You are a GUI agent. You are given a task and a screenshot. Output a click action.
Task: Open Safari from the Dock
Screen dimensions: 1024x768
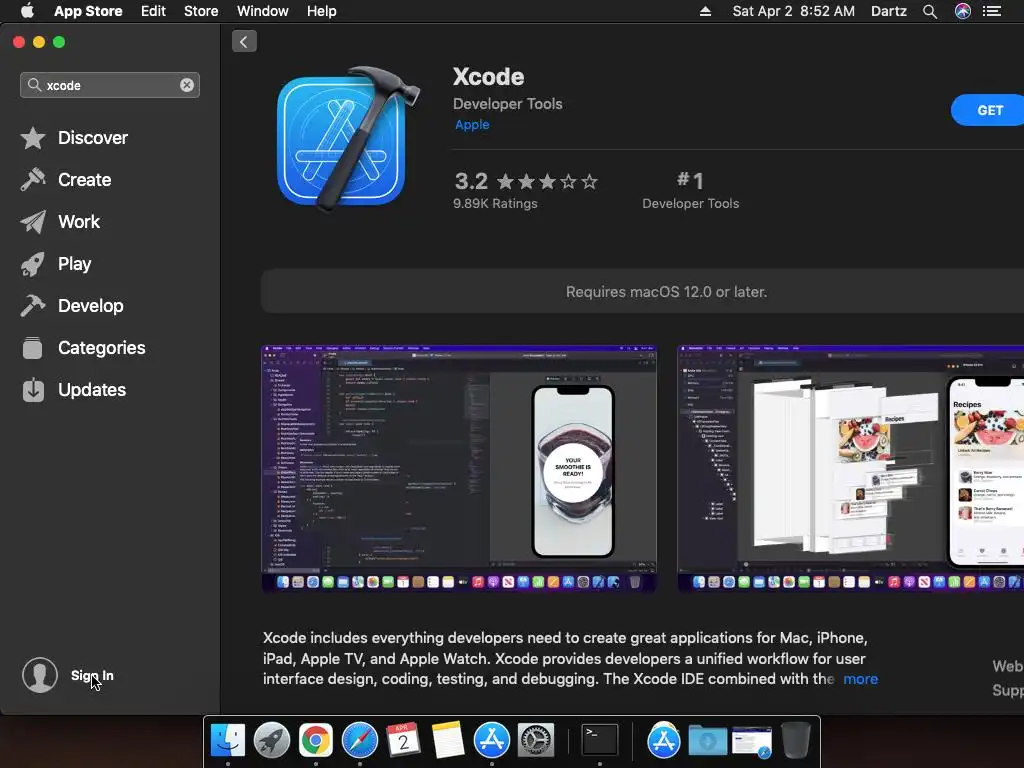coord(360,741)
